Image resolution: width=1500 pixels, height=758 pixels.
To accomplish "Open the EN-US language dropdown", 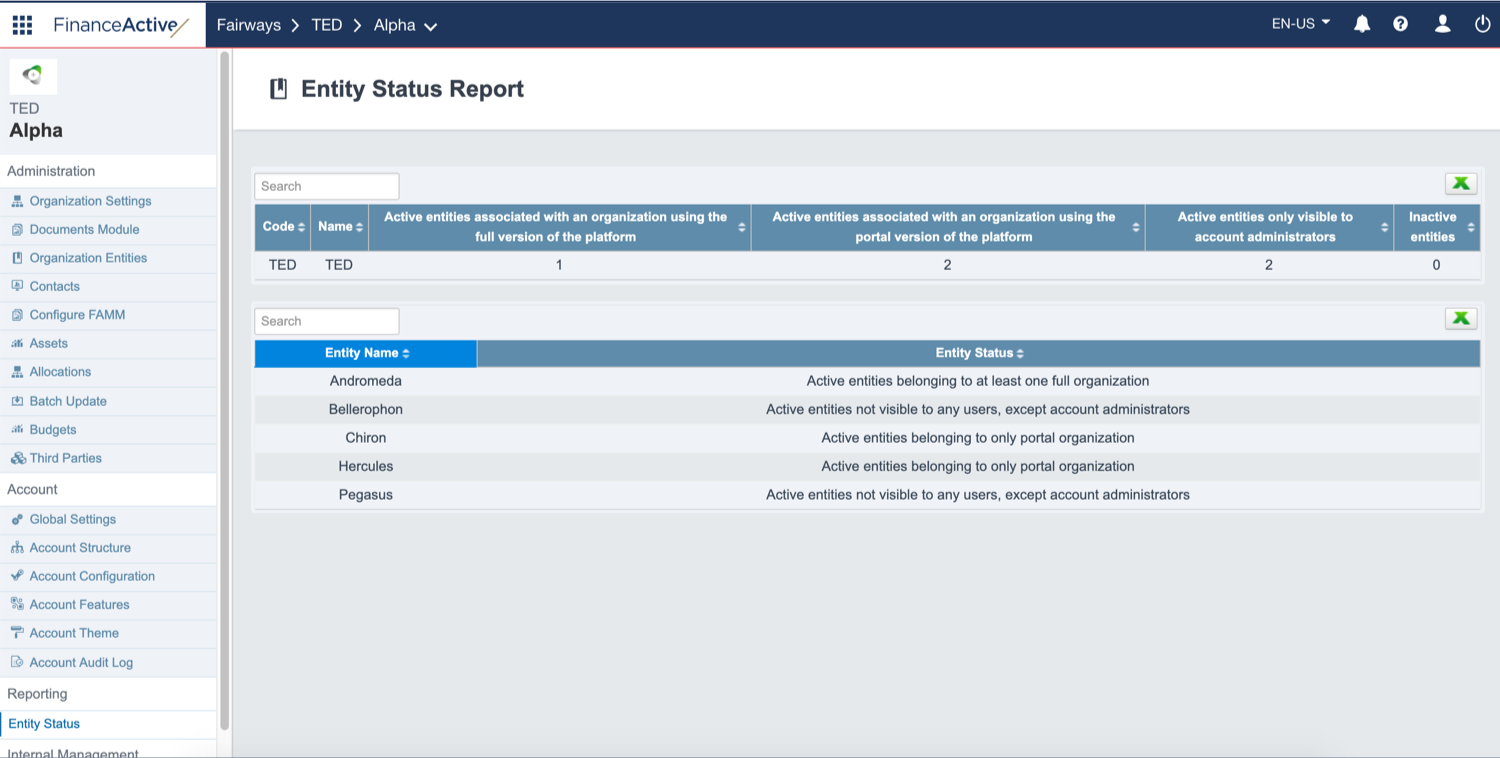I will (1299, 23).
